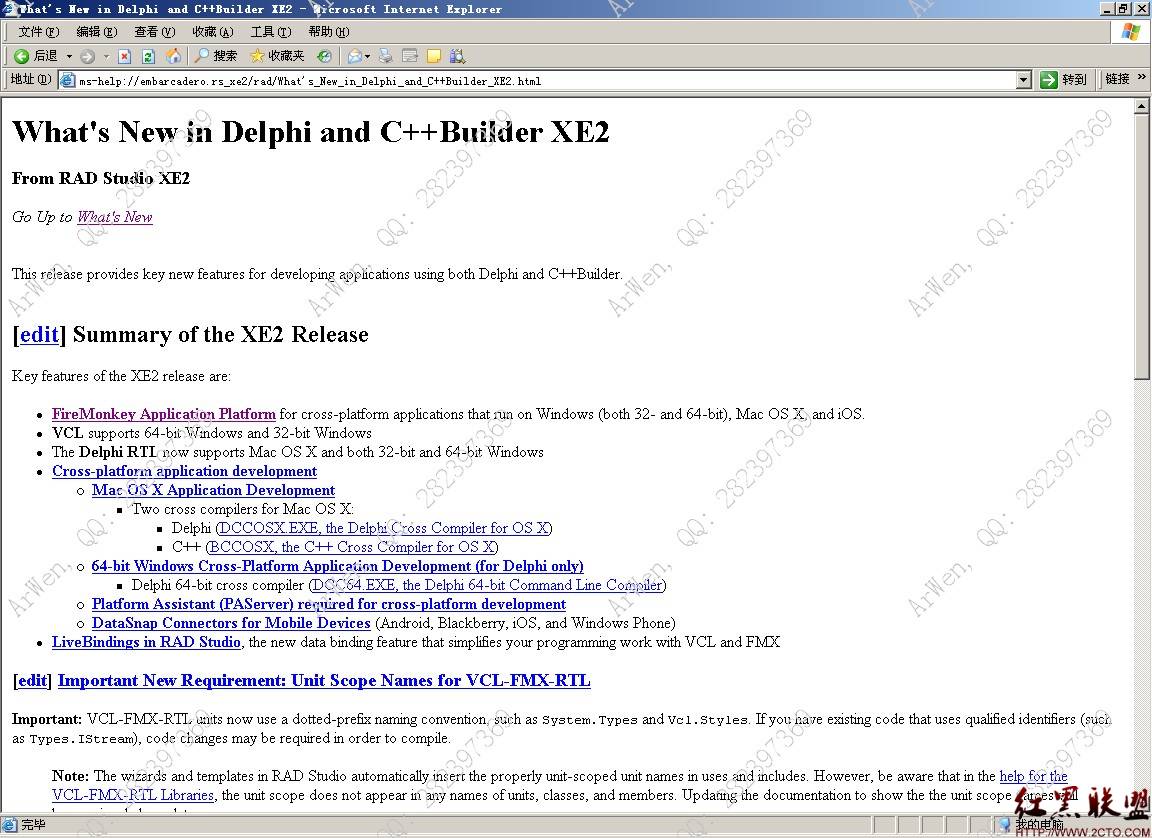Click the Mail envelope icon
1152x838 pixels.
point(355,56)
